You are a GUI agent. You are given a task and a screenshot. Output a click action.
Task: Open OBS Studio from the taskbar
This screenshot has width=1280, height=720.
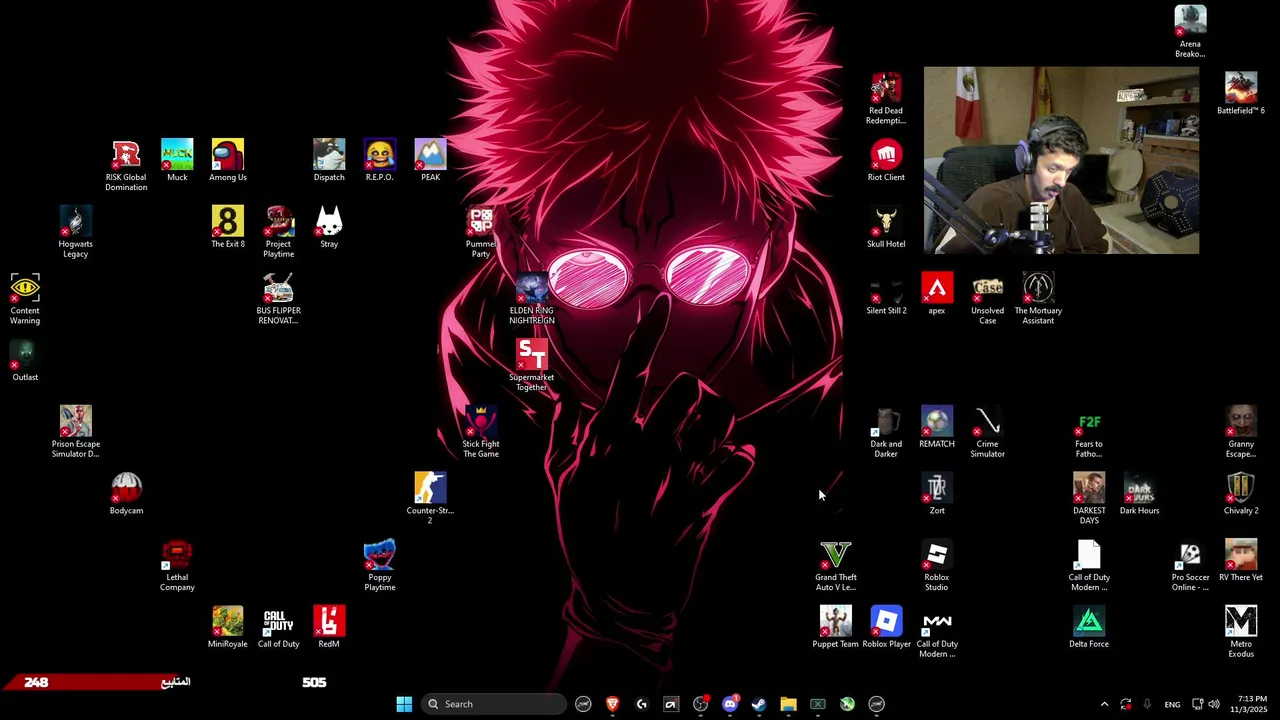(x=700, y=704)
